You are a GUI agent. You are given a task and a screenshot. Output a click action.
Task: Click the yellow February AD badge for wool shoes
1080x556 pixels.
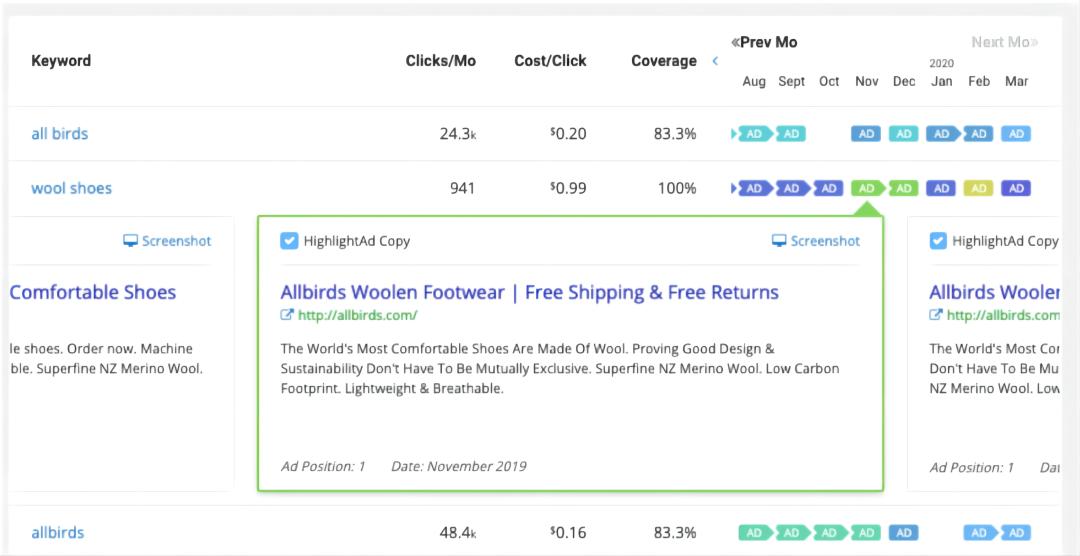pyautogui.click(x=979, y=188)
